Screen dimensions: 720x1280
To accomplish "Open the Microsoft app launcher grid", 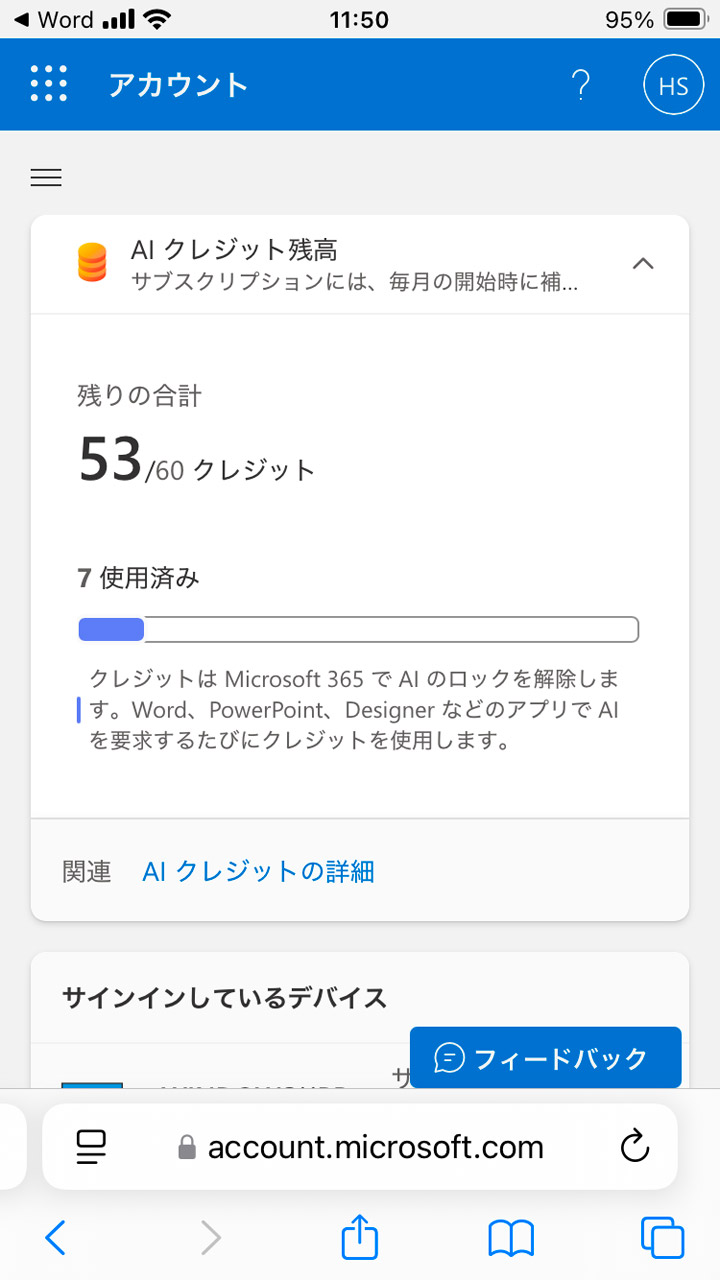I will pos(48,84).
